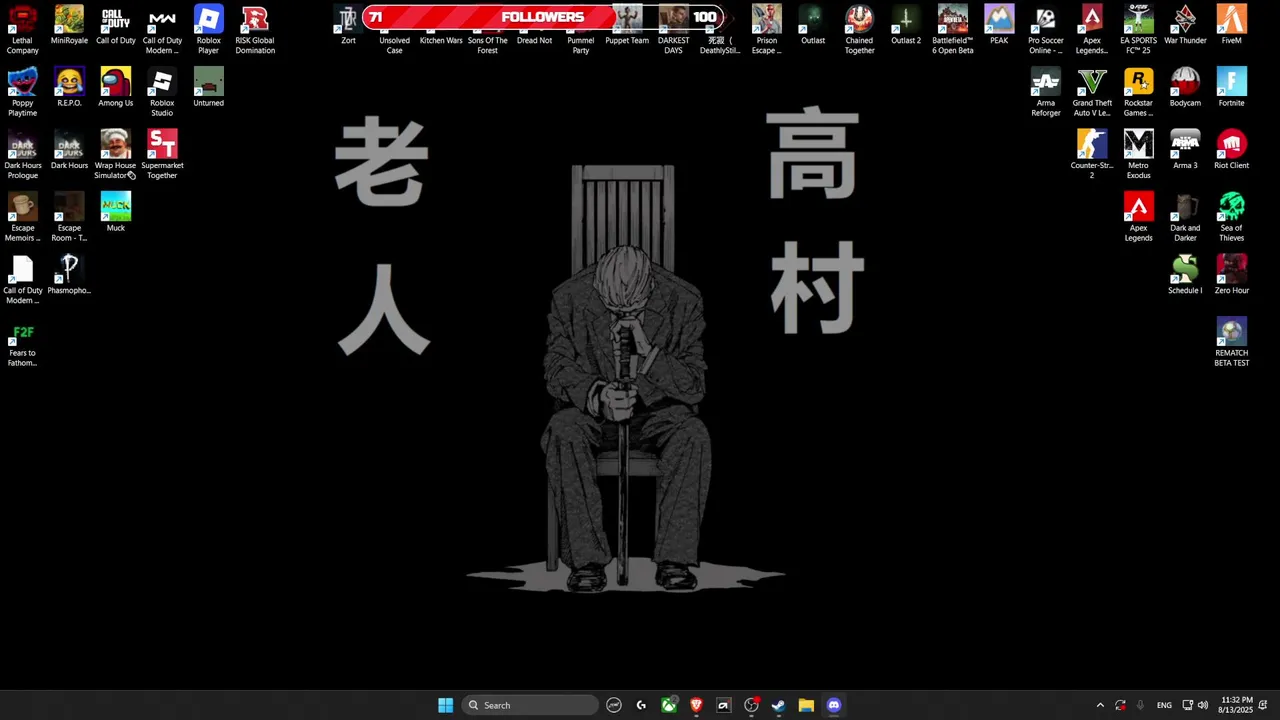This screenshot has height=720, width=1280.
Task: Click the Zero Hour shortcut
Action: (x=1231, y=275)
